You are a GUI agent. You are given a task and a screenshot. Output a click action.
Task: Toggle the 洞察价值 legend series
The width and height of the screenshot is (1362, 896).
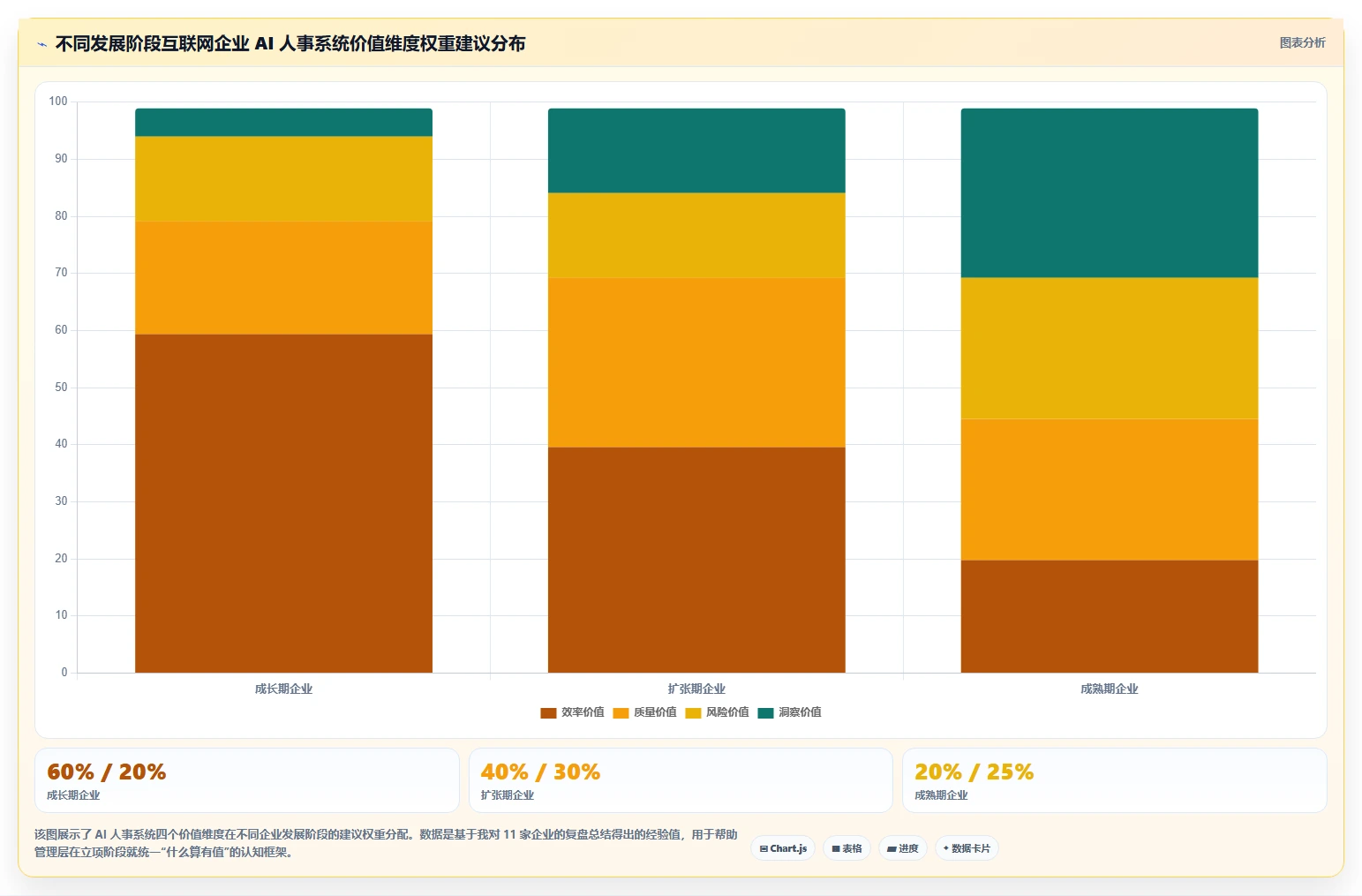click(x=789, y=712)
